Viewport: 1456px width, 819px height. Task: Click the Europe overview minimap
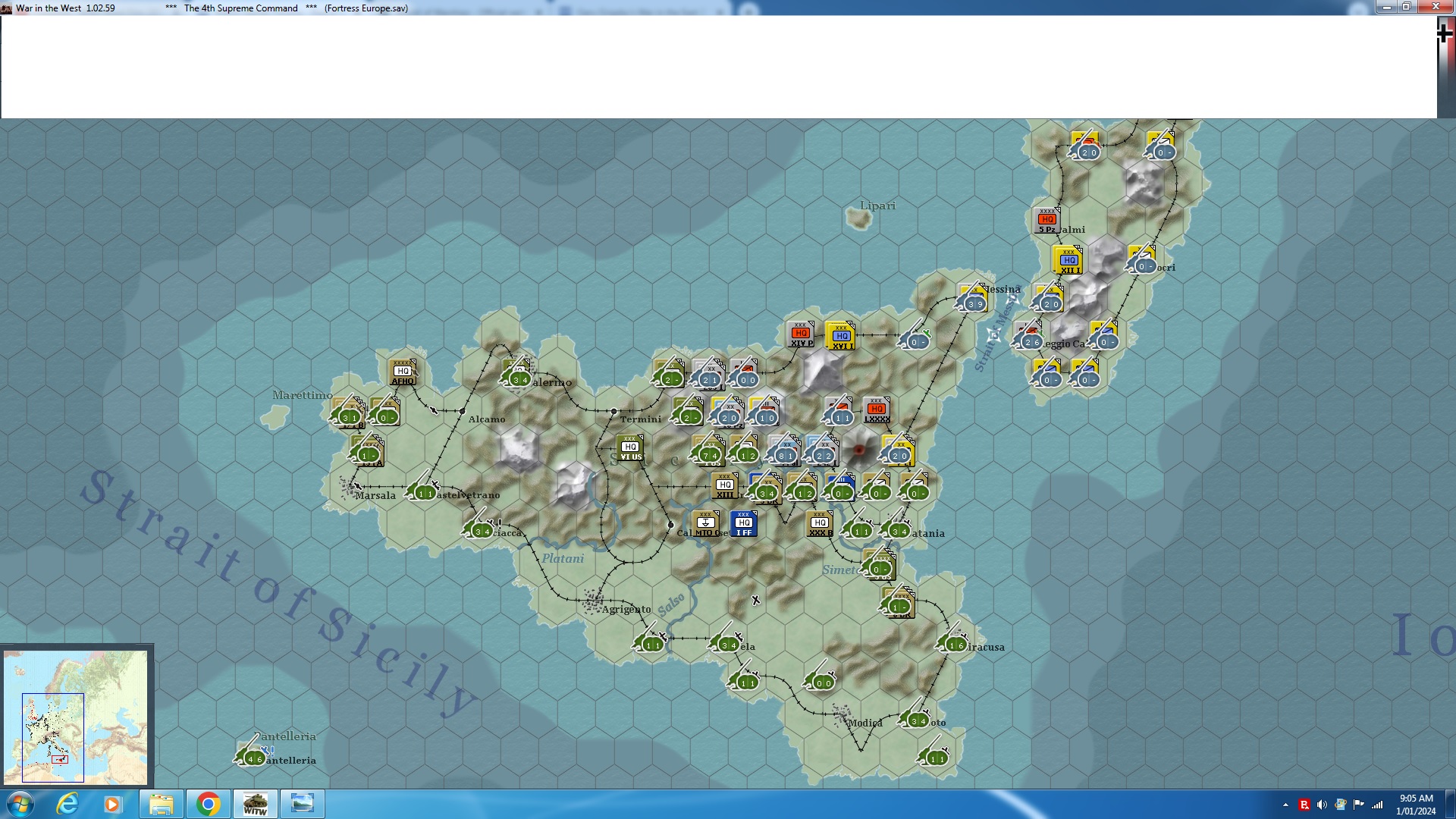coord(76,717)
